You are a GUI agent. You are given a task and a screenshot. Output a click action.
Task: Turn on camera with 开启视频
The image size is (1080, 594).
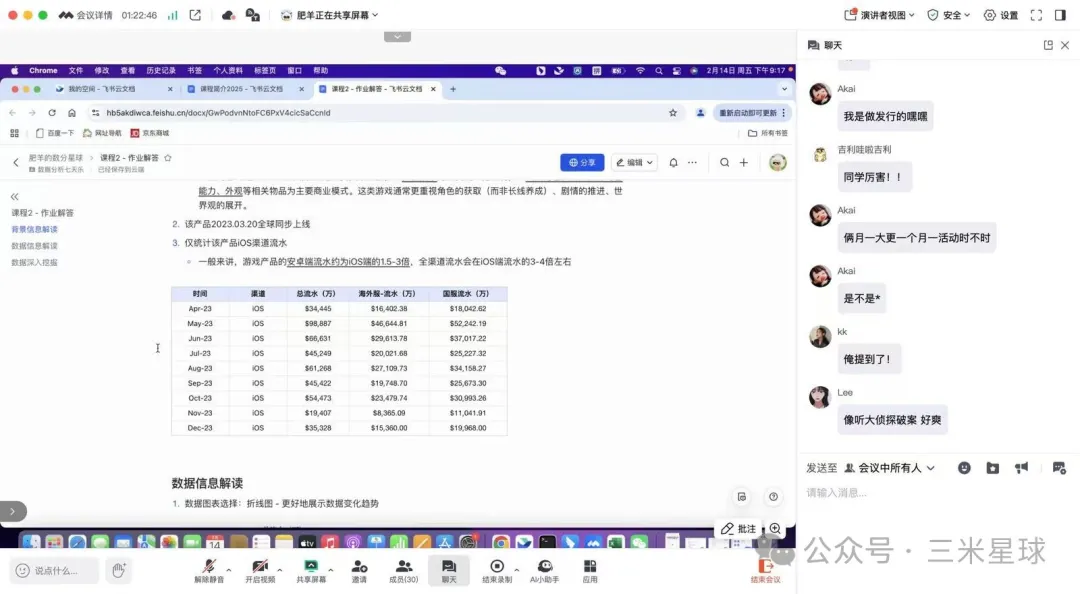258,570
